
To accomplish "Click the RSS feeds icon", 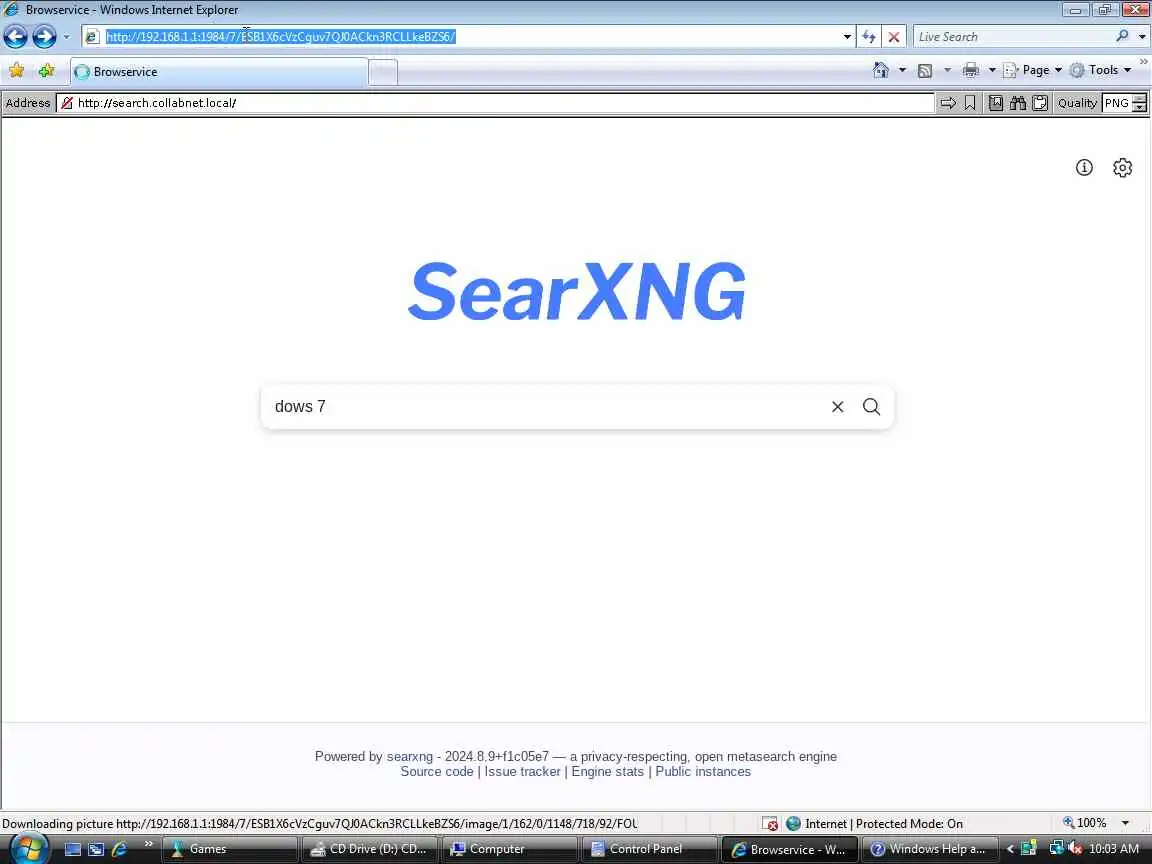I will click(925, 71).
